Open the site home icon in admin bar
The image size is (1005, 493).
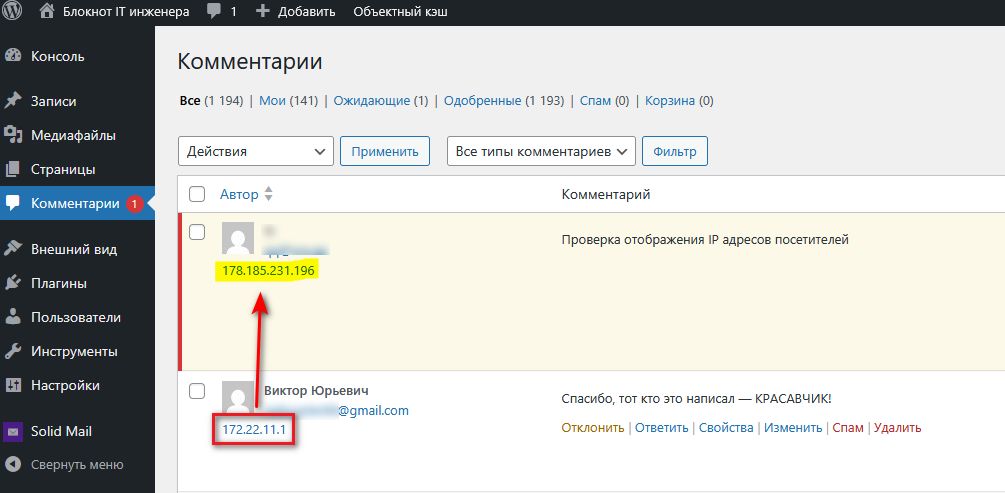[47, 12]
